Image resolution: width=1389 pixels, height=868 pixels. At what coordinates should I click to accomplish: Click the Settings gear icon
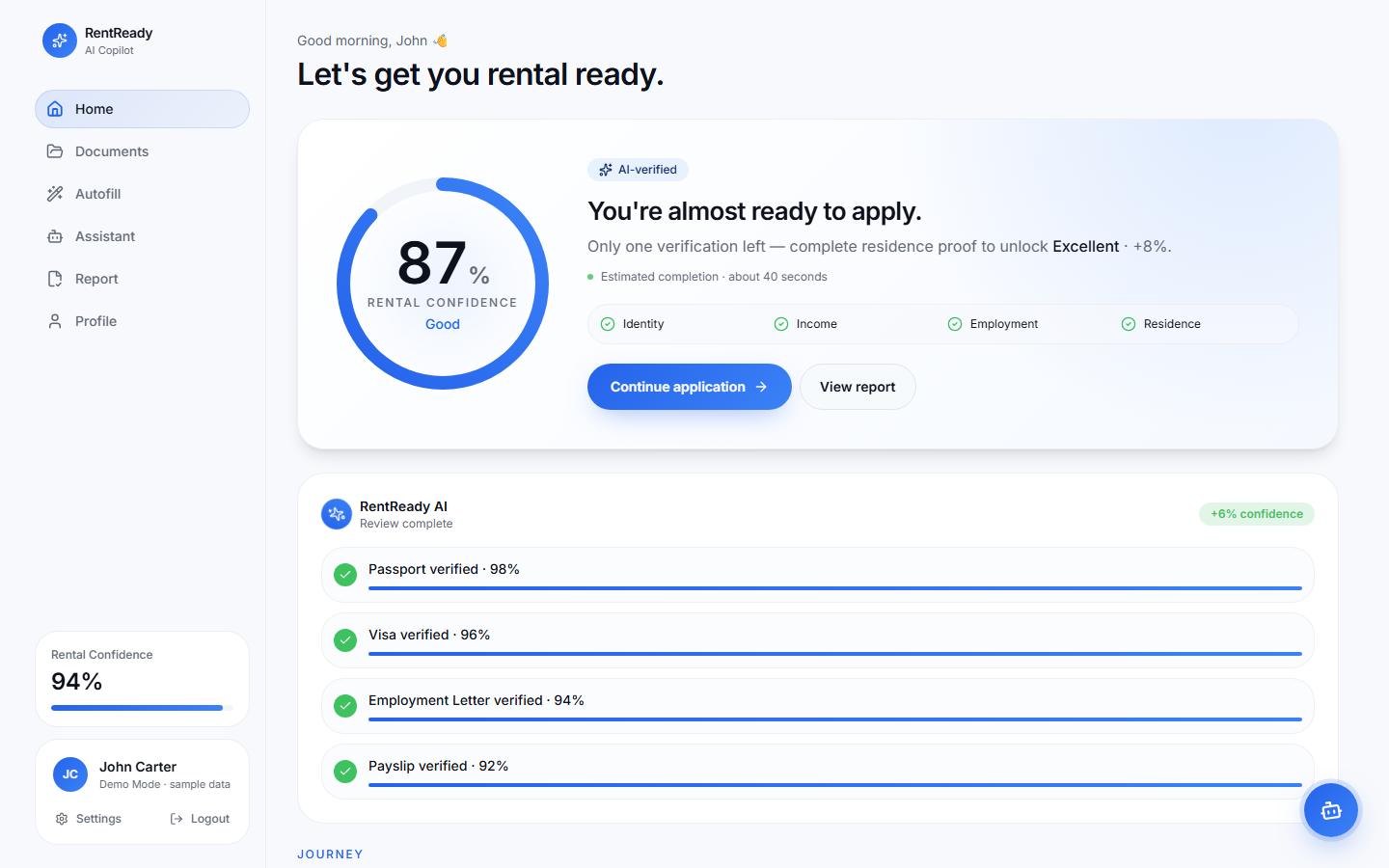tap(62, 819)
